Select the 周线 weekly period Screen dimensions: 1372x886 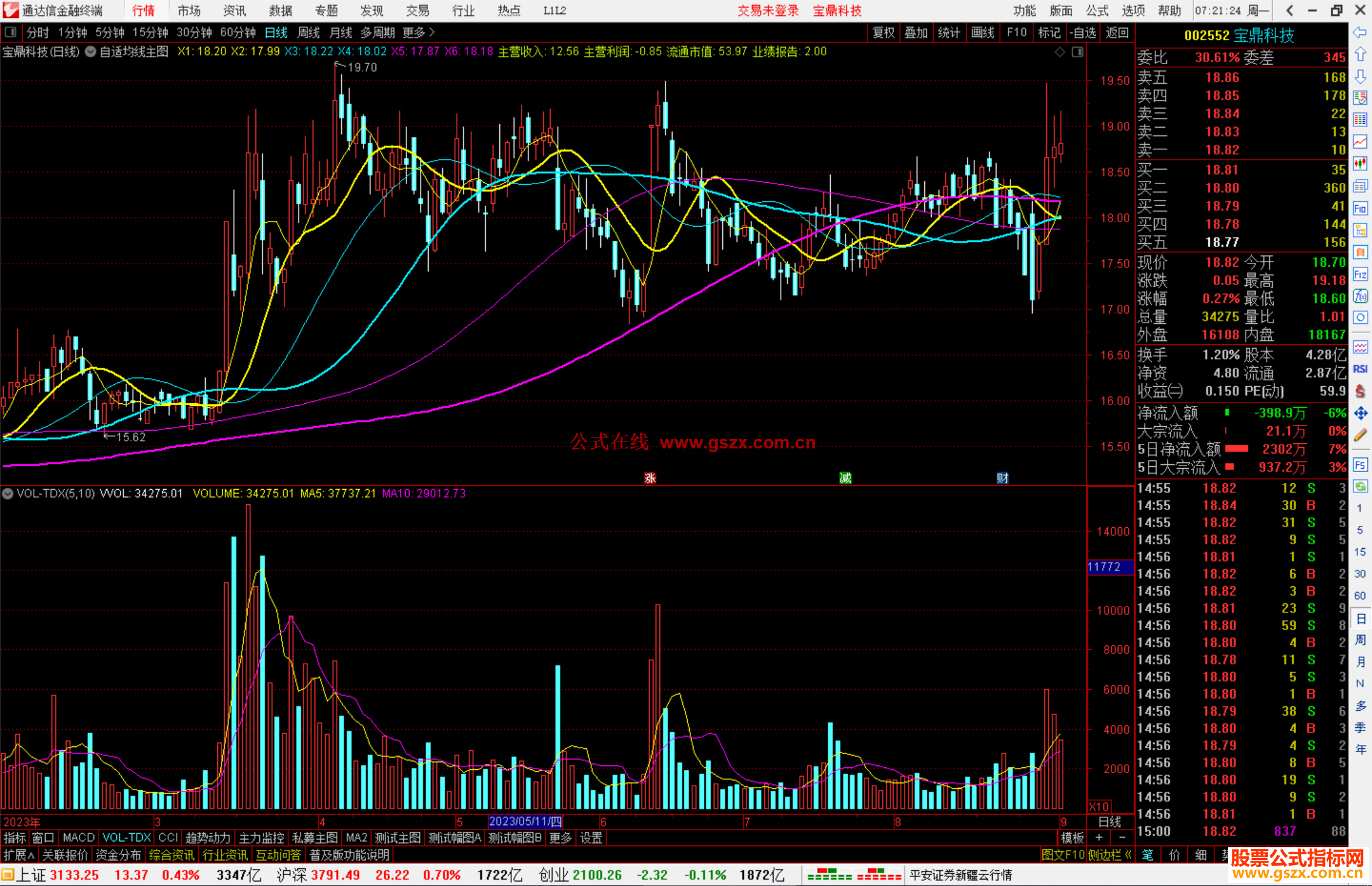(309, 32)
